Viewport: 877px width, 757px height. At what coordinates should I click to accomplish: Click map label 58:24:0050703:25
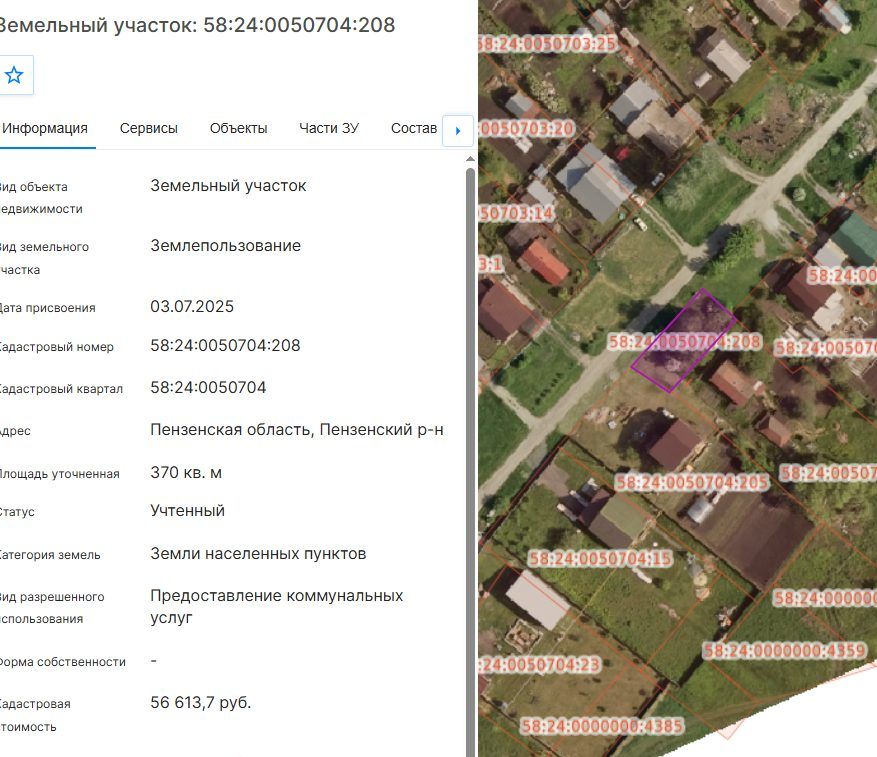coord(548,44)
